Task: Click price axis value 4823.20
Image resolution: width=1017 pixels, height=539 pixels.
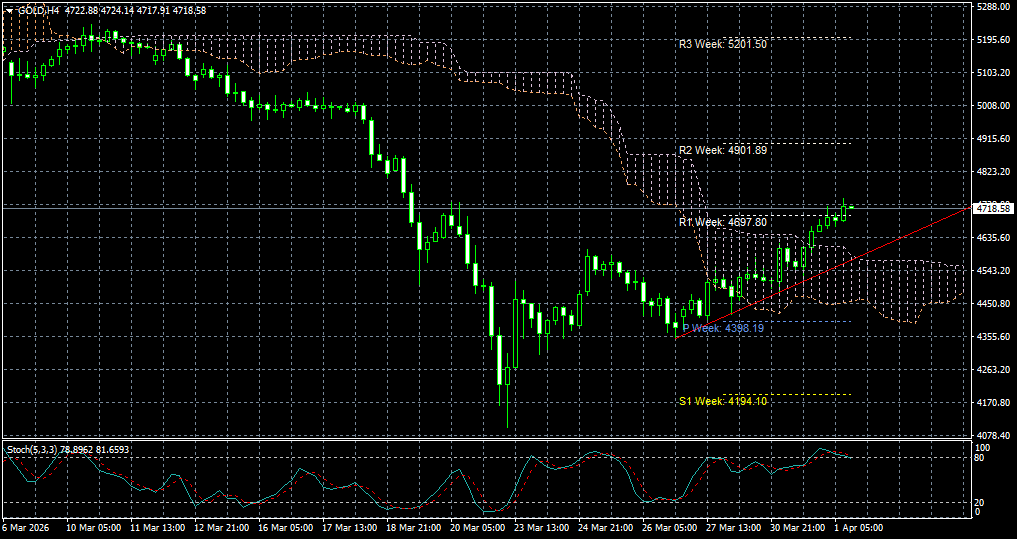Action: (994, 172)
